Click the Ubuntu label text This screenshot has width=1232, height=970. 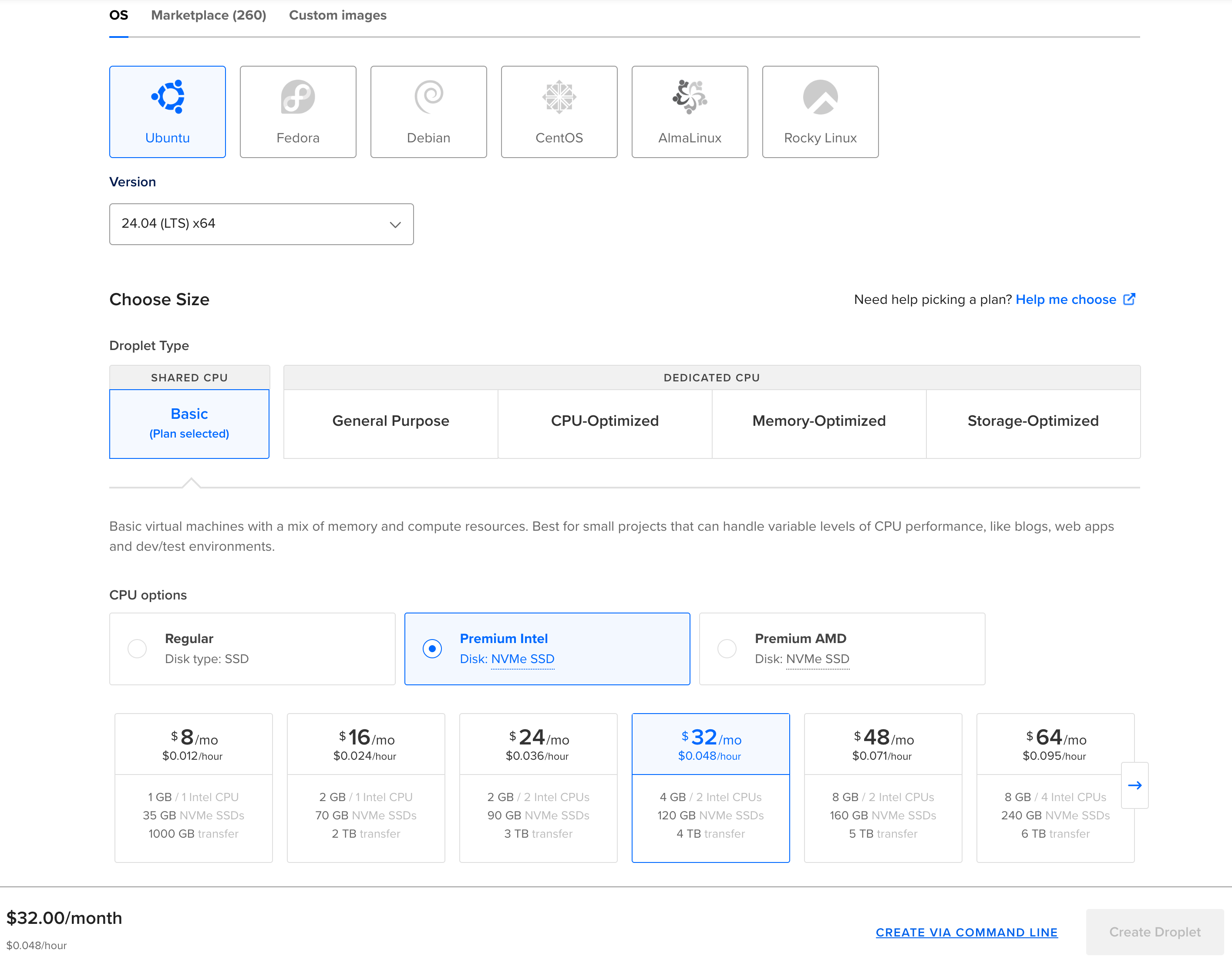(x=168, y=138)
